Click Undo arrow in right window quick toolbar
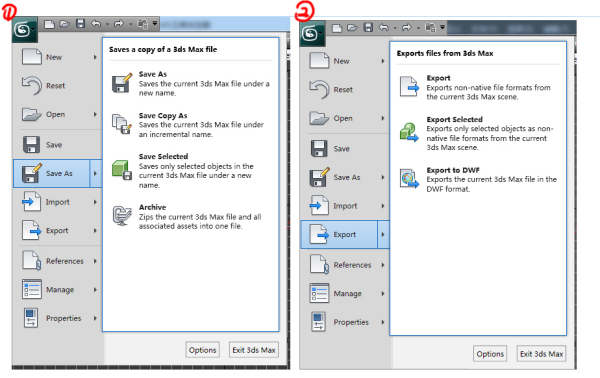The width and height of the screenshot is (600, 378). (384, 28)
